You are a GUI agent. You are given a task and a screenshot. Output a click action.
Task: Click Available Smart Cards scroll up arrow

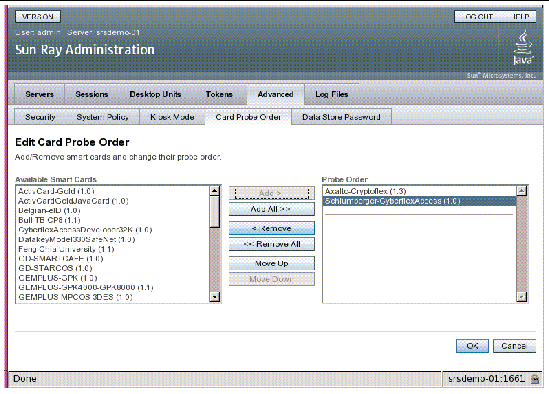tap(214, 191)
